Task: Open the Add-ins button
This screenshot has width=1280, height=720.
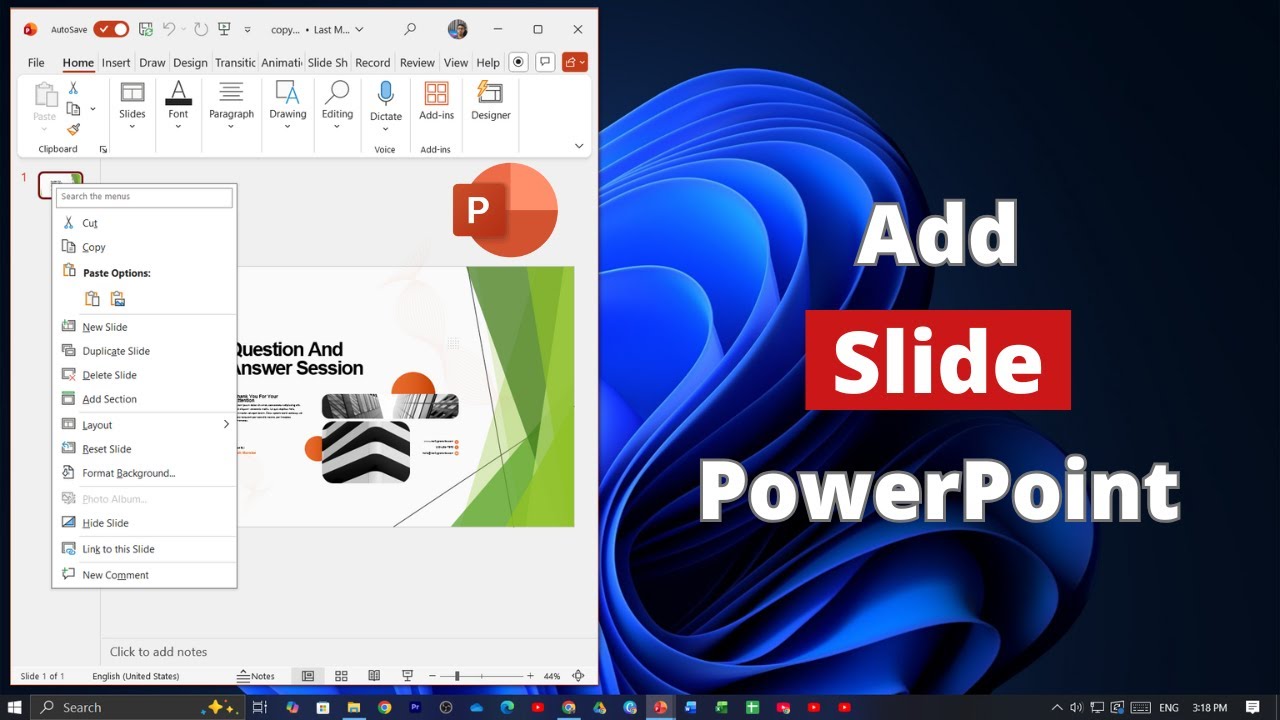Action: 436,101
